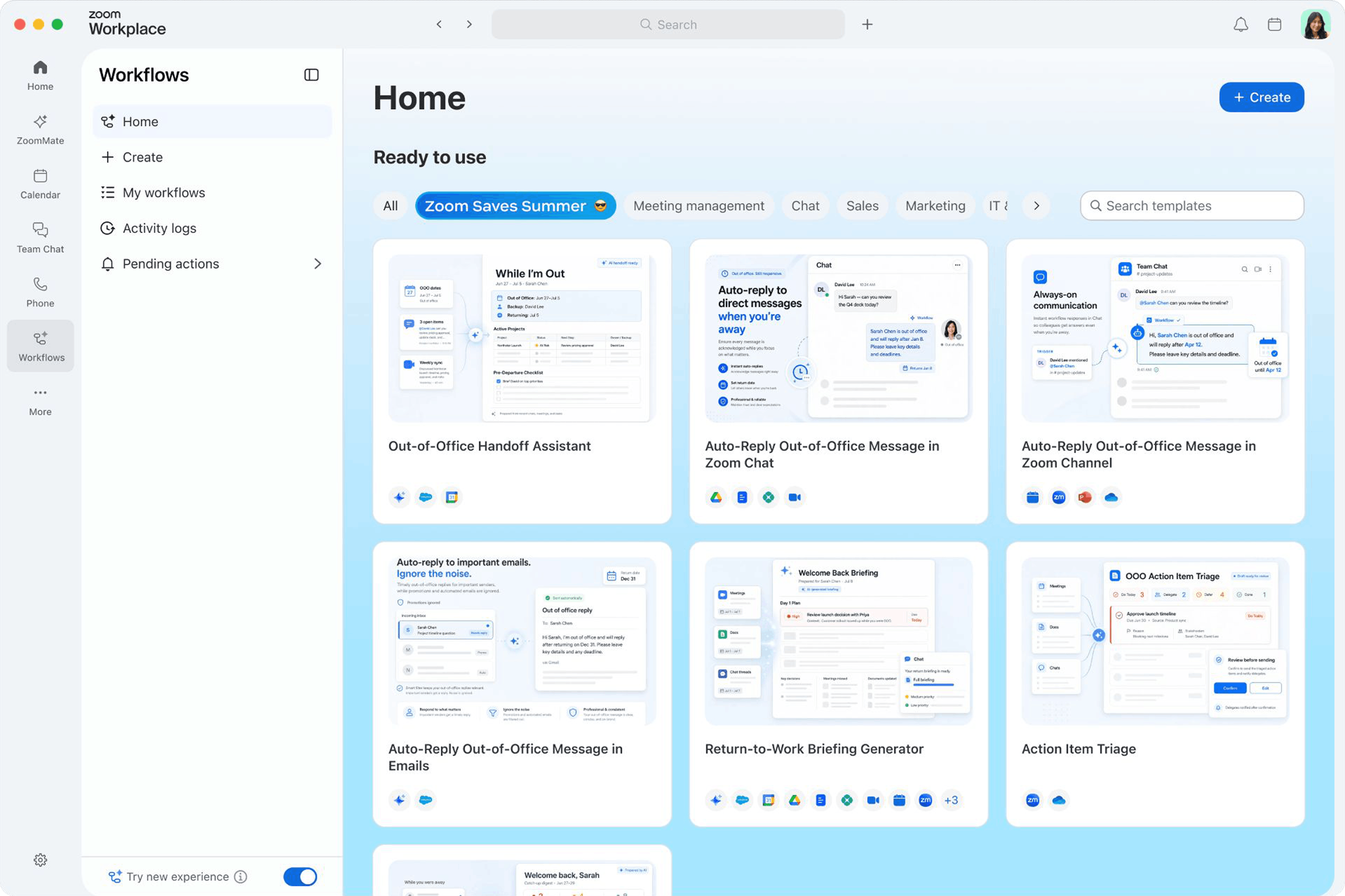1345x896 pixels.
Task: Click the Return-to-Work Briefing Generator title
Action: click(814, 748)
